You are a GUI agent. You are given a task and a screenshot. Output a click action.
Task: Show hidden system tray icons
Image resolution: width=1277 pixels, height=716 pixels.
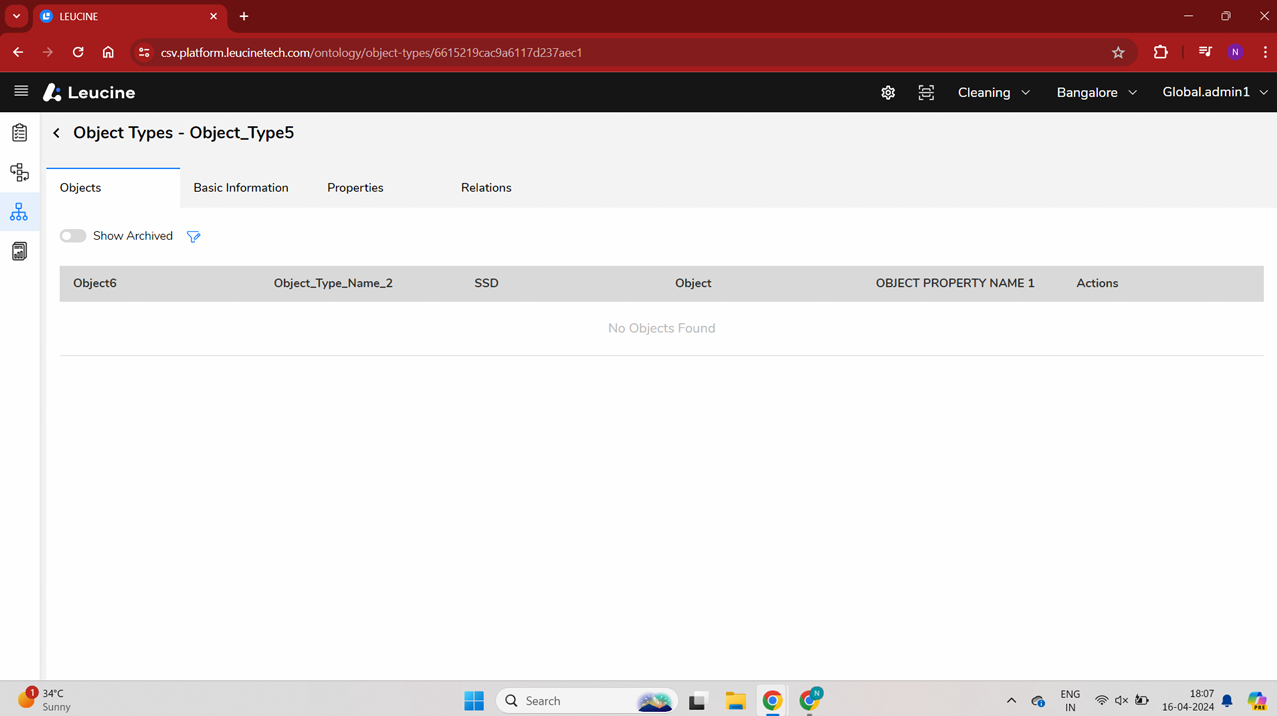click(1011, 701)
